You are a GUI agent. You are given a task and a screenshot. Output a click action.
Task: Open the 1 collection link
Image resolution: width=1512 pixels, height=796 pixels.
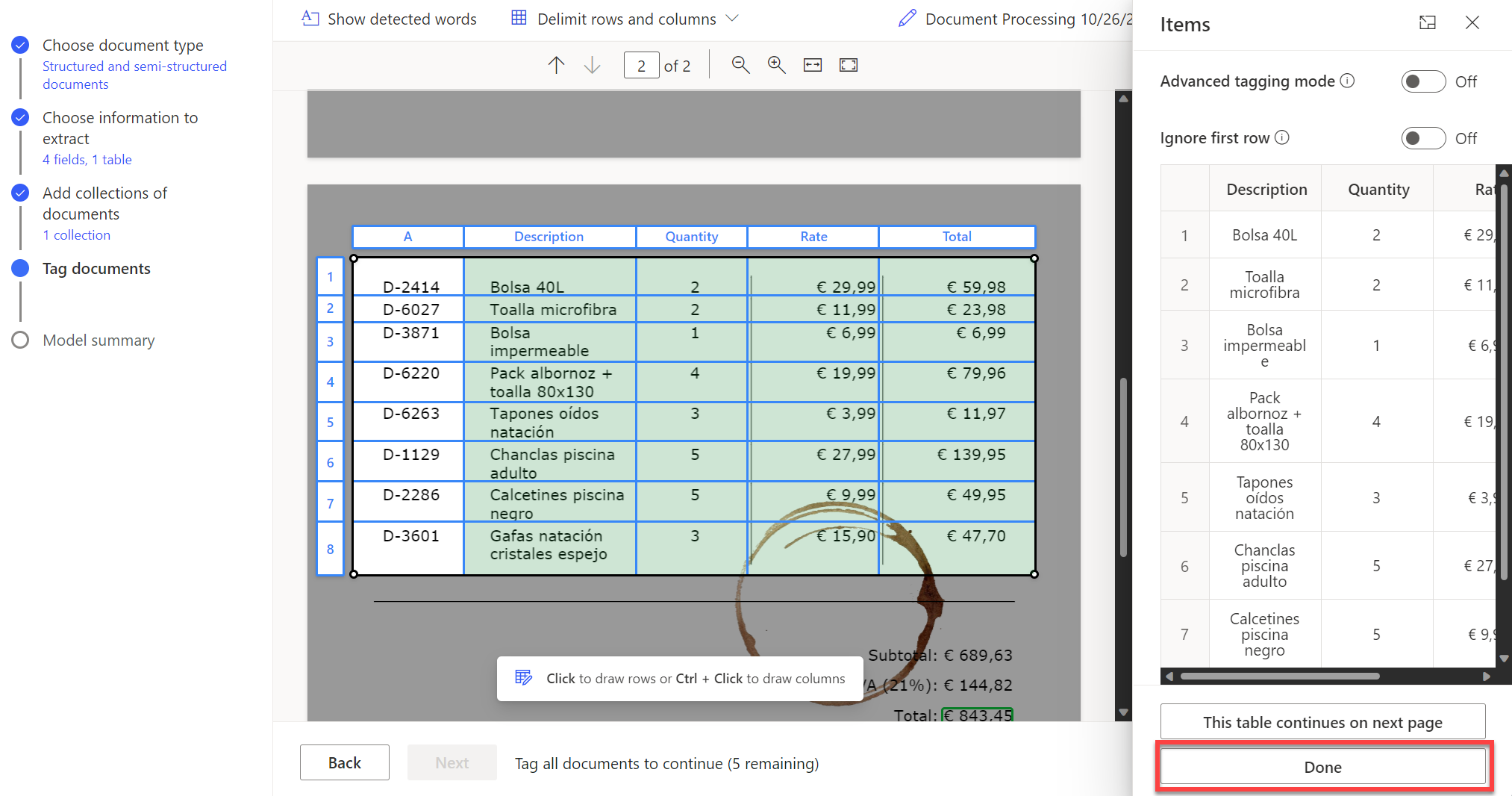pos(77,234)
